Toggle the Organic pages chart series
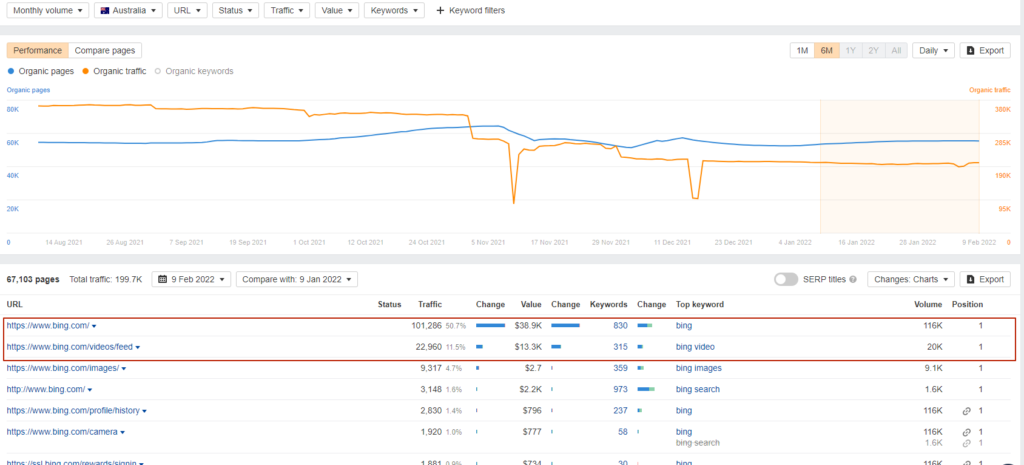Viewport: 1024px width, 465px height. pos(40,71)
